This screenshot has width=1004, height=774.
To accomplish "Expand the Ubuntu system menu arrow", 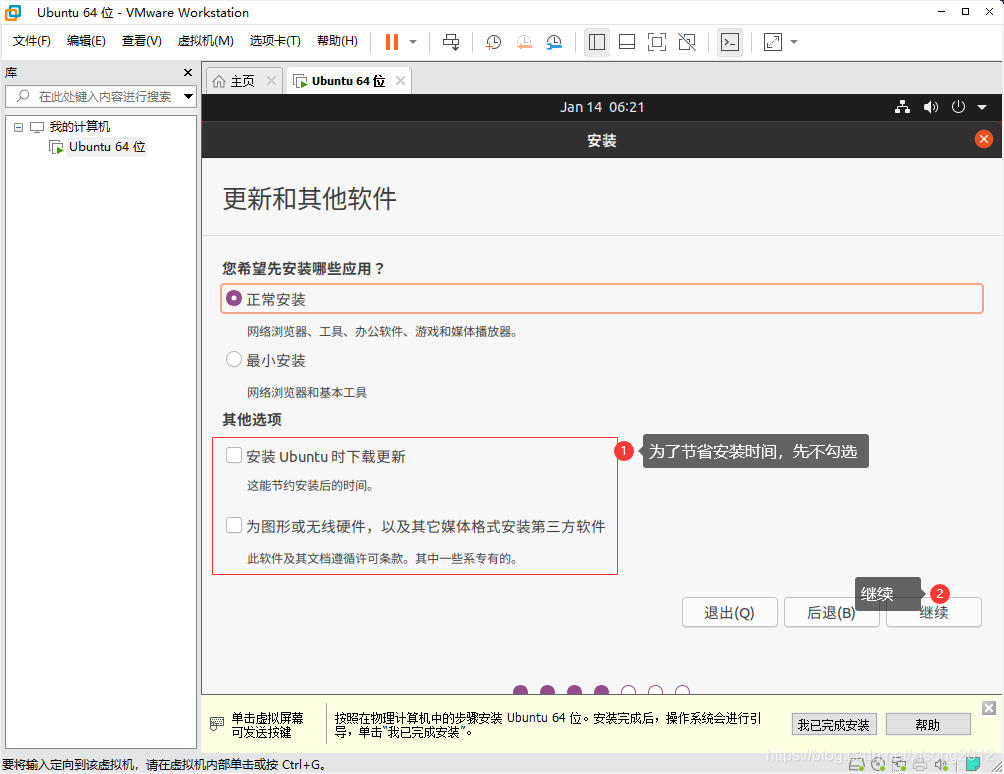I will pyautogui.click(x=982, y=108).
